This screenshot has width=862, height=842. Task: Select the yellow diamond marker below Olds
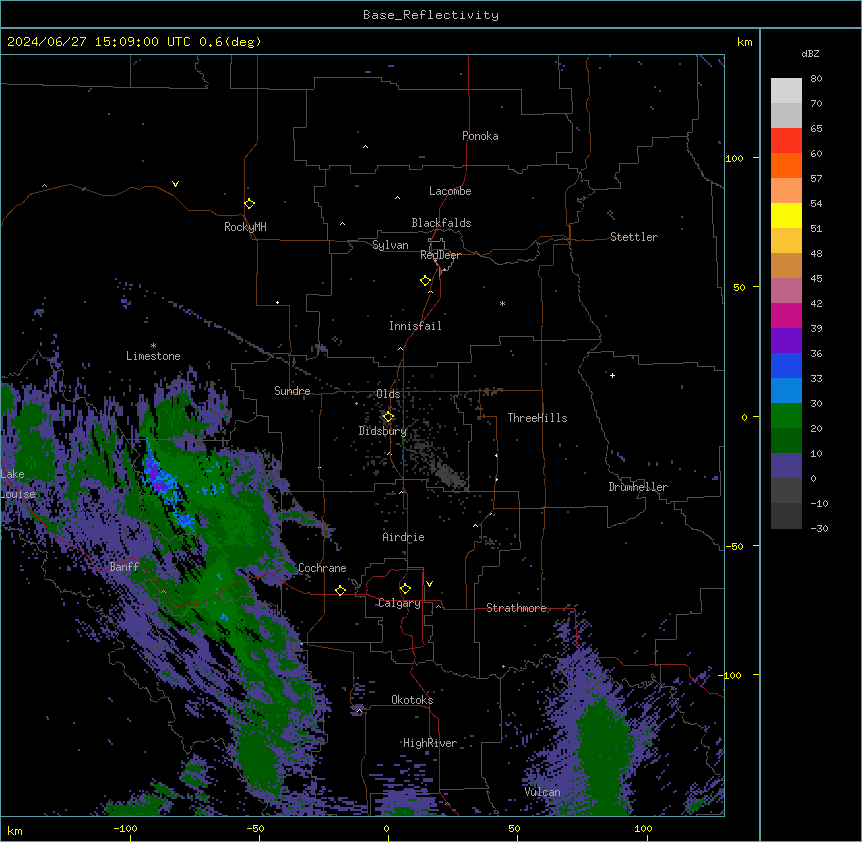click(x=388, y=417)
